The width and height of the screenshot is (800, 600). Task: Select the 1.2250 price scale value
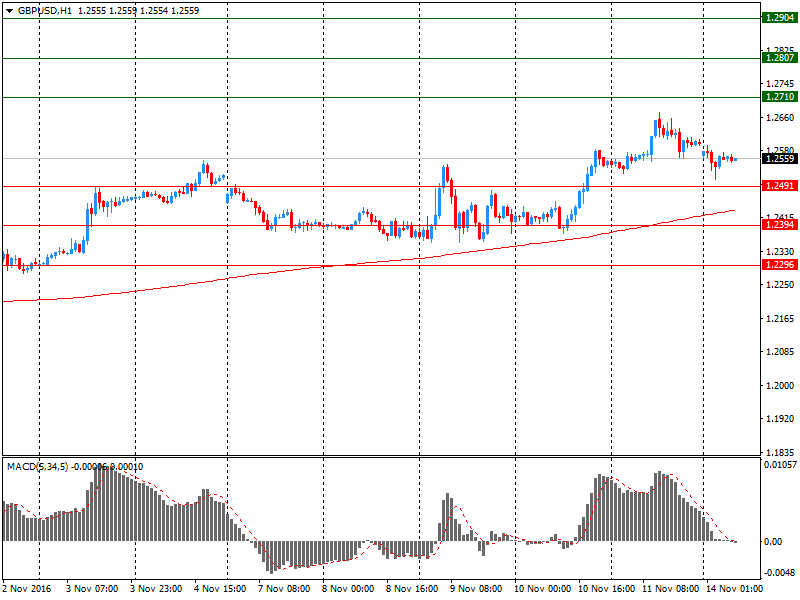(780, 285)
